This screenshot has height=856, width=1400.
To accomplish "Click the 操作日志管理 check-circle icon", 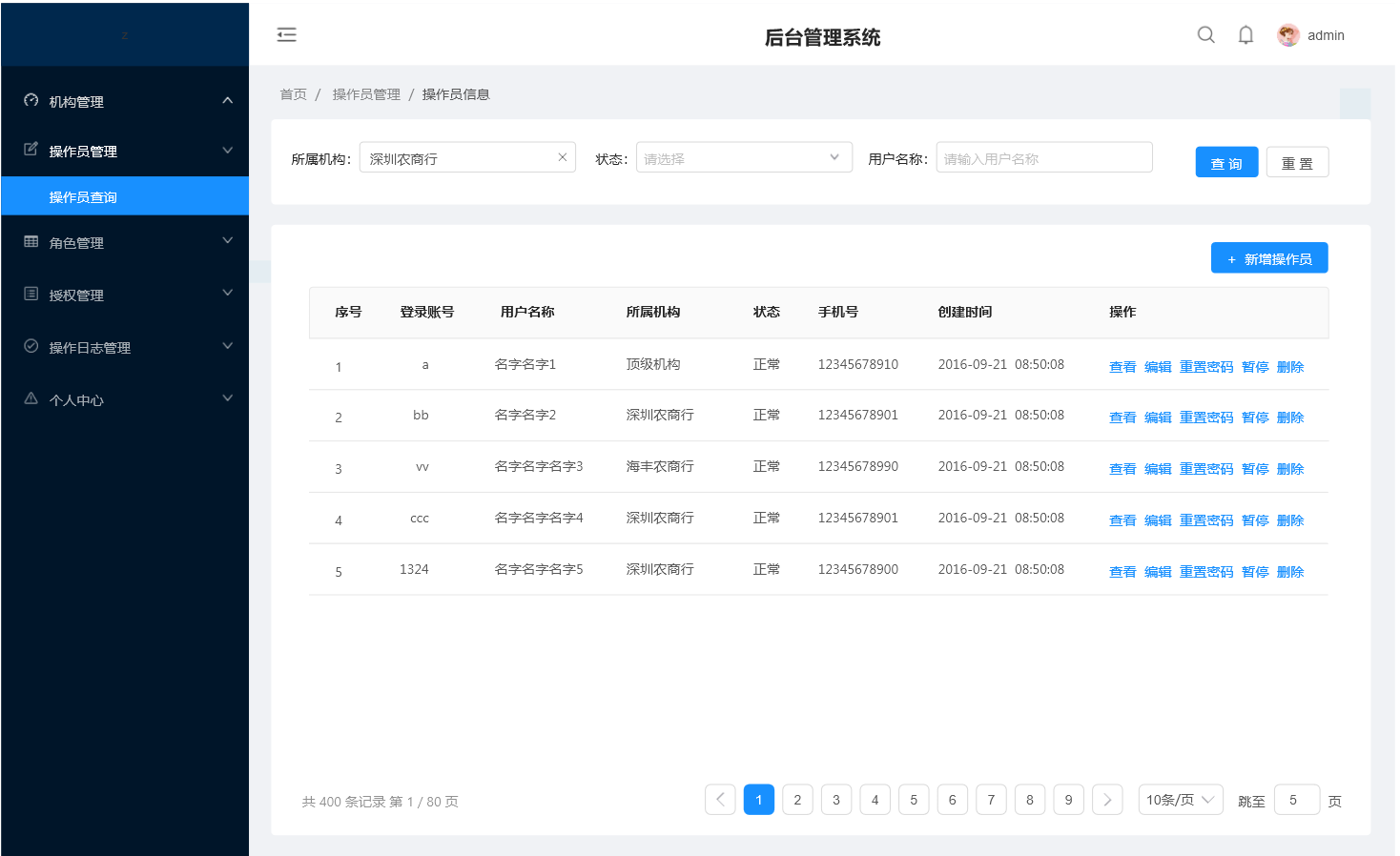I will tap(31, 346).
